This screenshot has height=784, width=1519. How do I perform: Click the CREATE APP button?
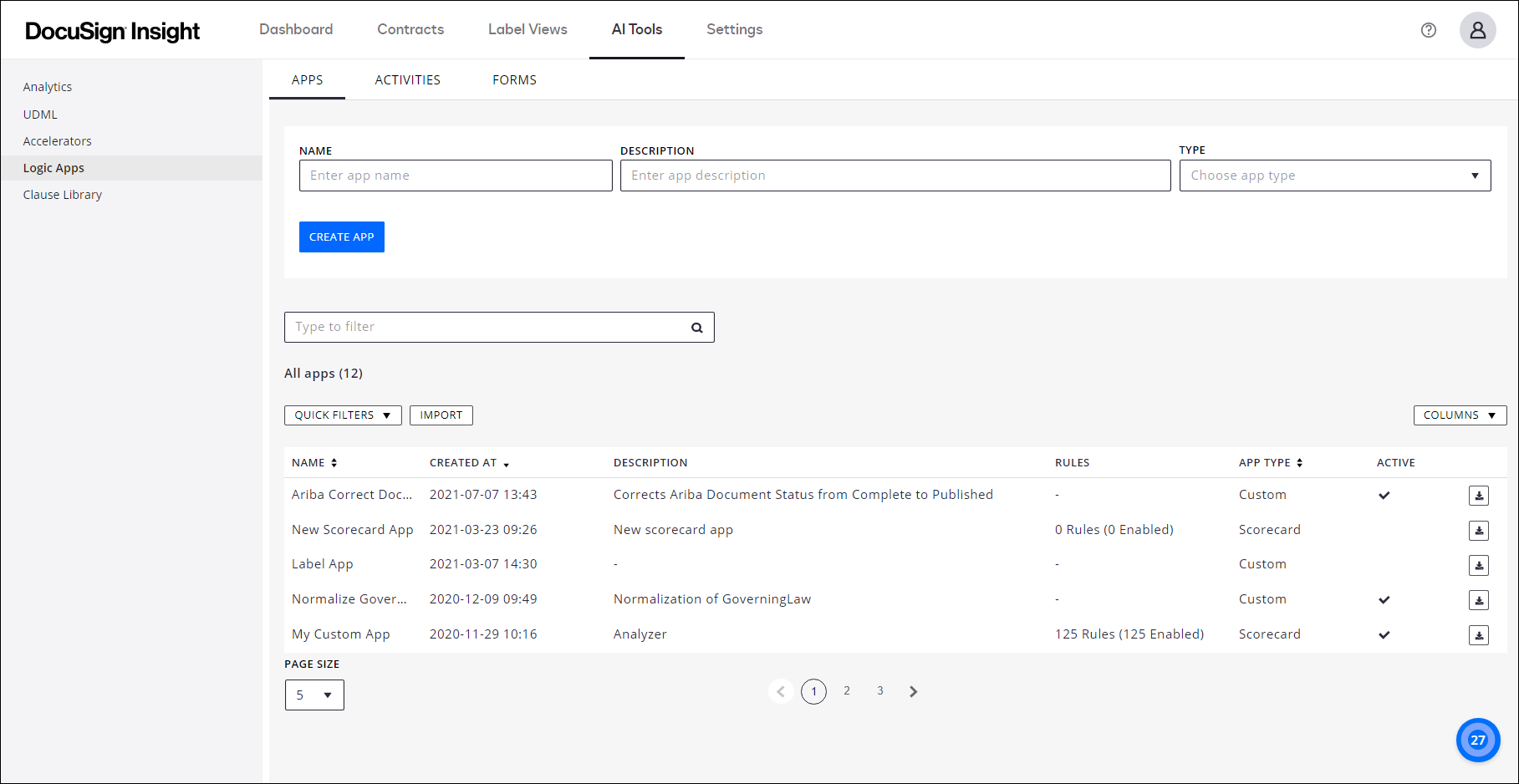pos(341,237)
